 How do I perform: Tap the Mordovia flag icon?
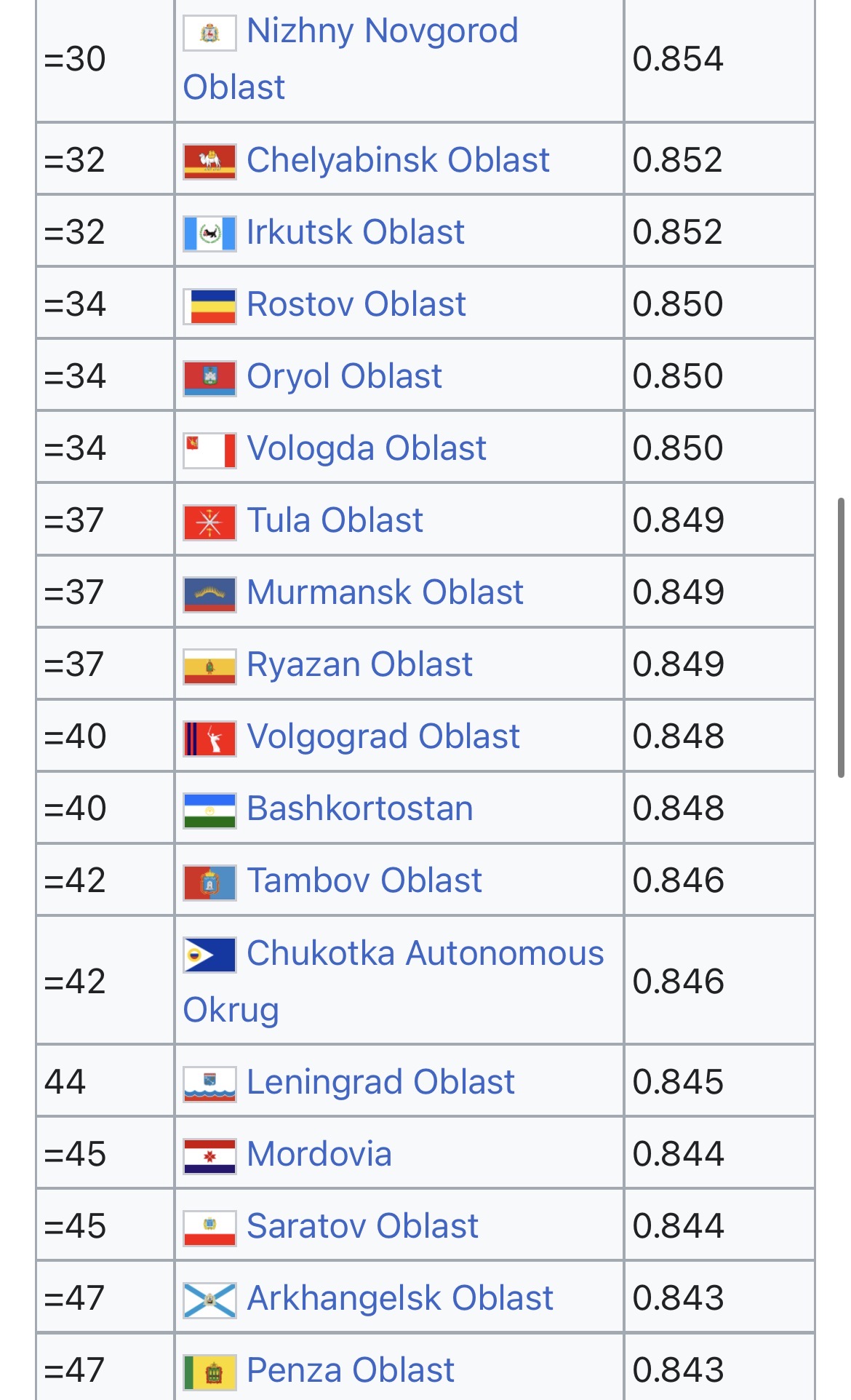coord(209,1156)
